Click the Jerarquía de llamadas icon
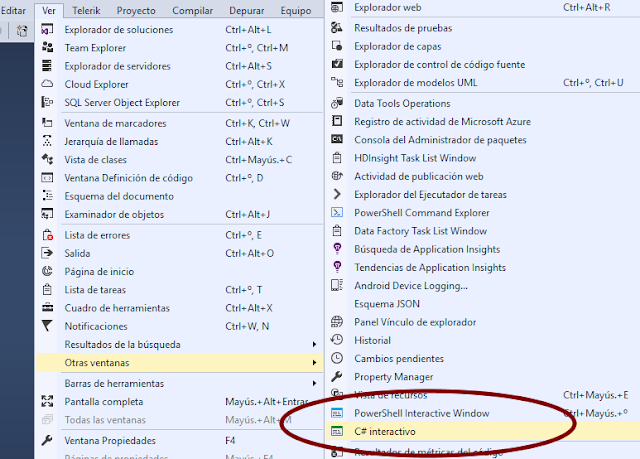This screenshot has width=640, height=459. [47, 141]
